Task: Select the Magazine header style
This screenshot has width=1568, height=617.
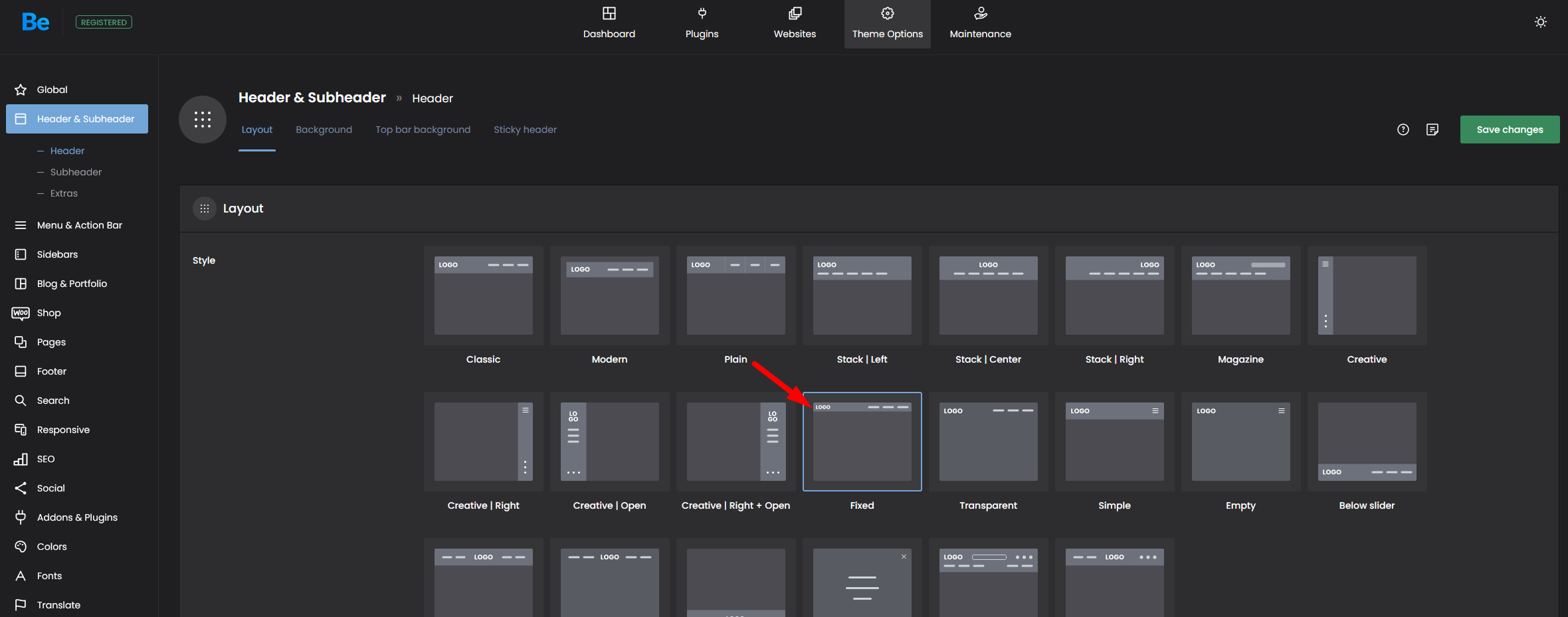Action: [1241, 296]
